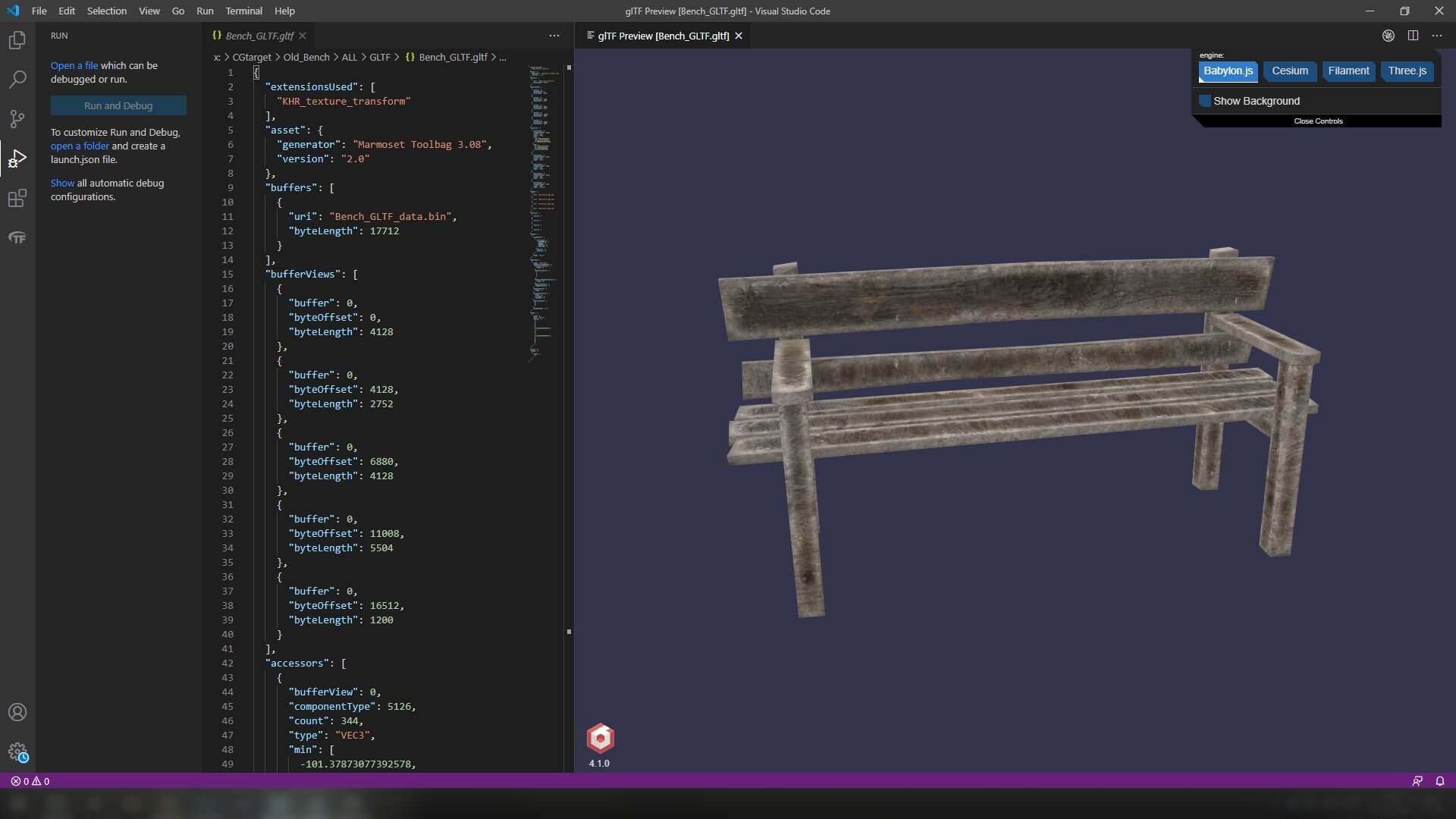Click the split editor right icon
The image size is (1456, 819).
[1413, 36]
